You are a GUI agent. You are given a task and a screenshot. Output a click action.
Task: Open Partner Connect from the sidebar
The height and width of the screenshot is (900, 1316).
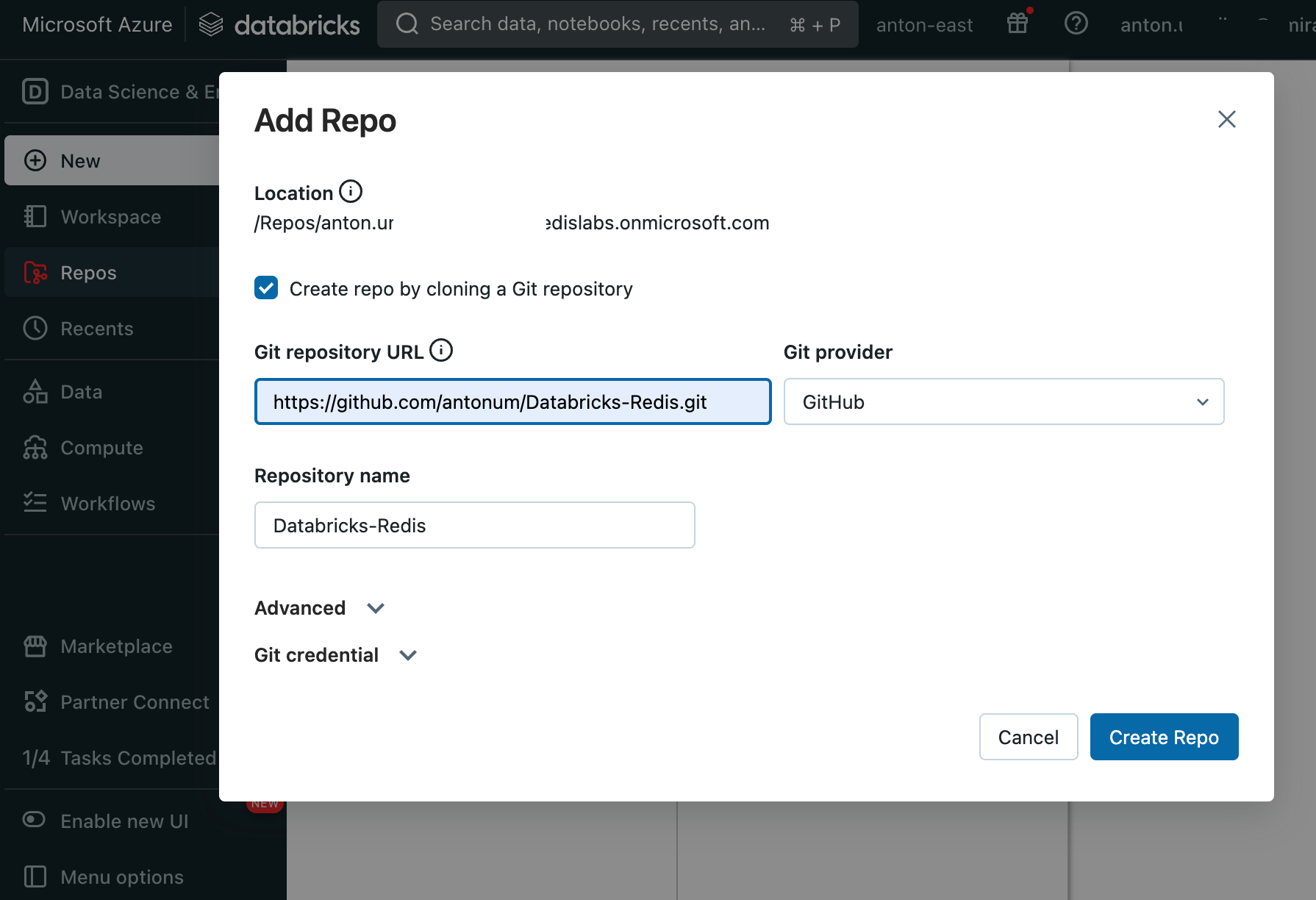point(112,701)
